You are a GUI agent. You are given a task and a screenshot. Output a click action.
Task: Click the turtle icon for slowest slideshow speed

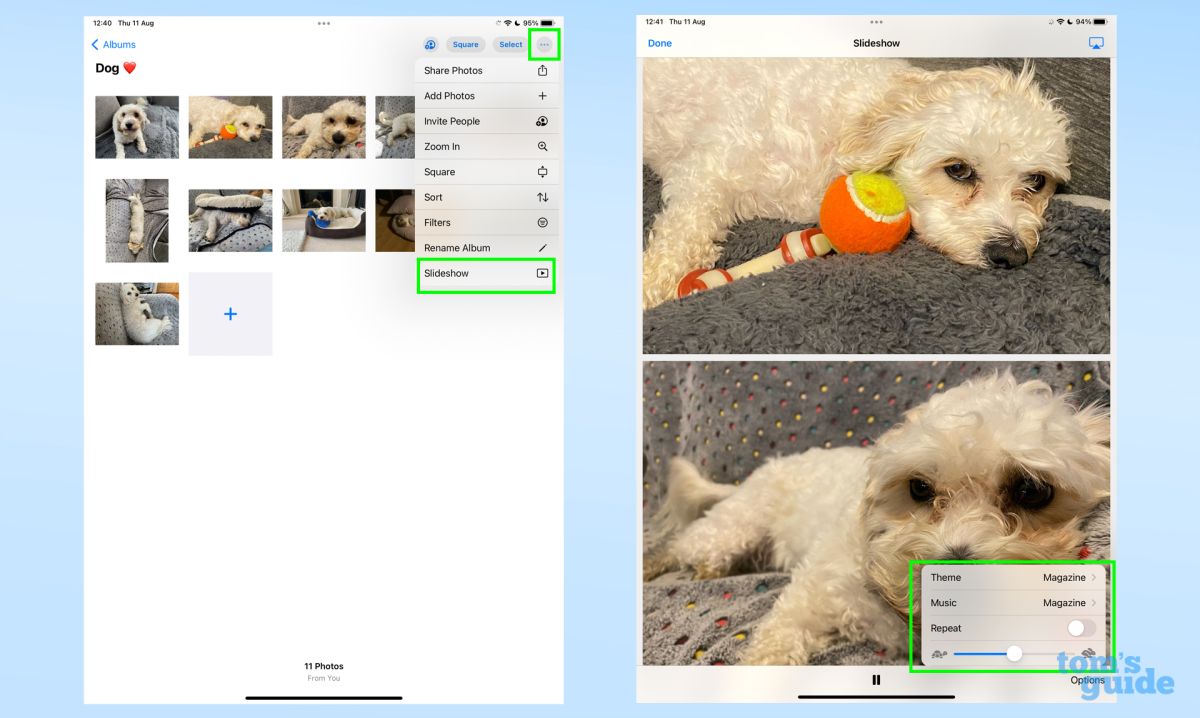(938, 653)
